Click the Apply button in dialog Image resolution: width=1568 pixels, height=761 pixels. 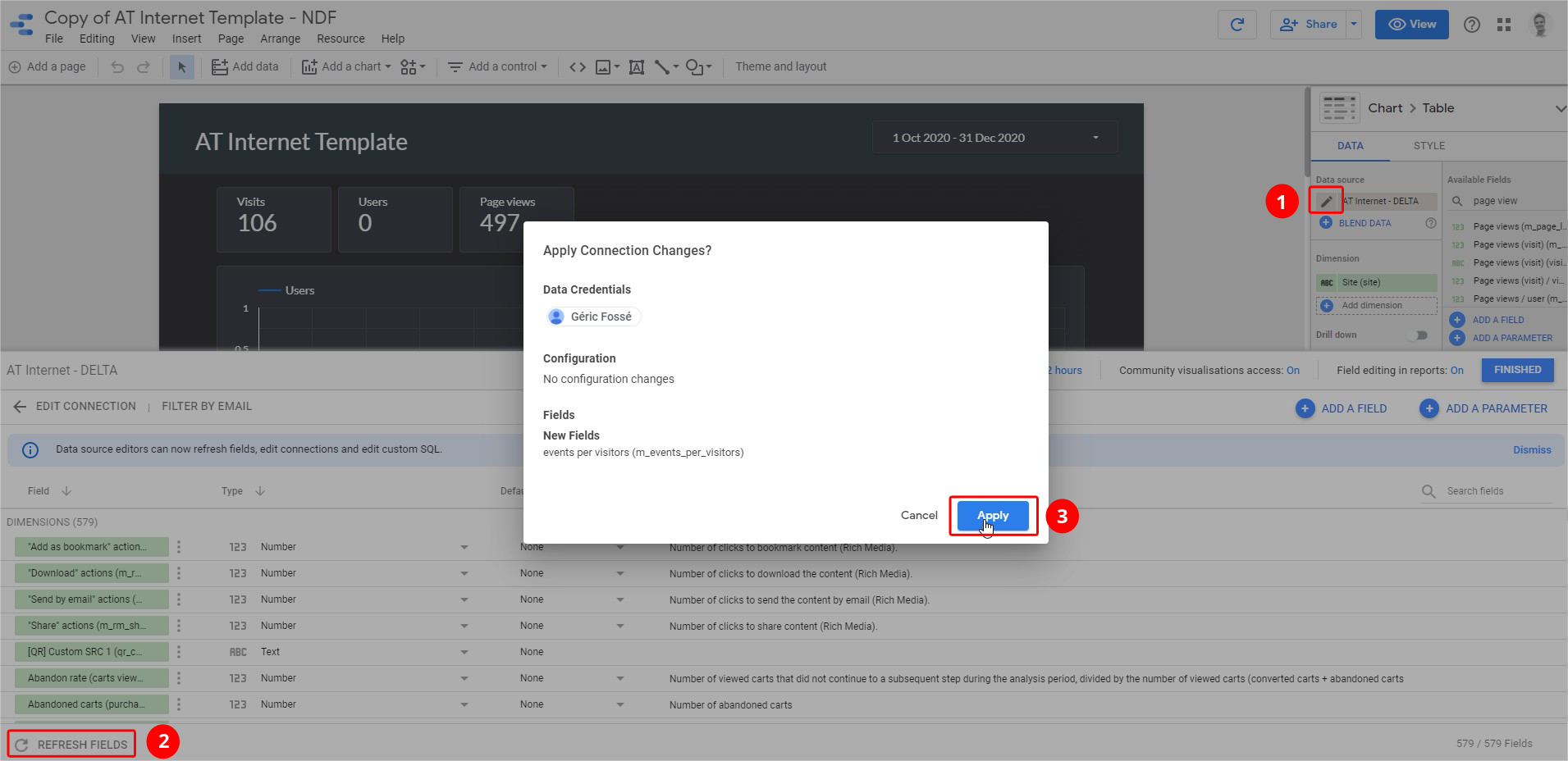pos(993,516)
